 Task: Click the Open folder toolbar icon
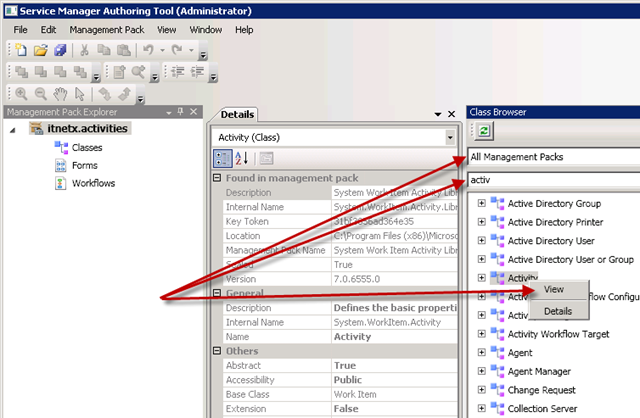tap(40, 49)
